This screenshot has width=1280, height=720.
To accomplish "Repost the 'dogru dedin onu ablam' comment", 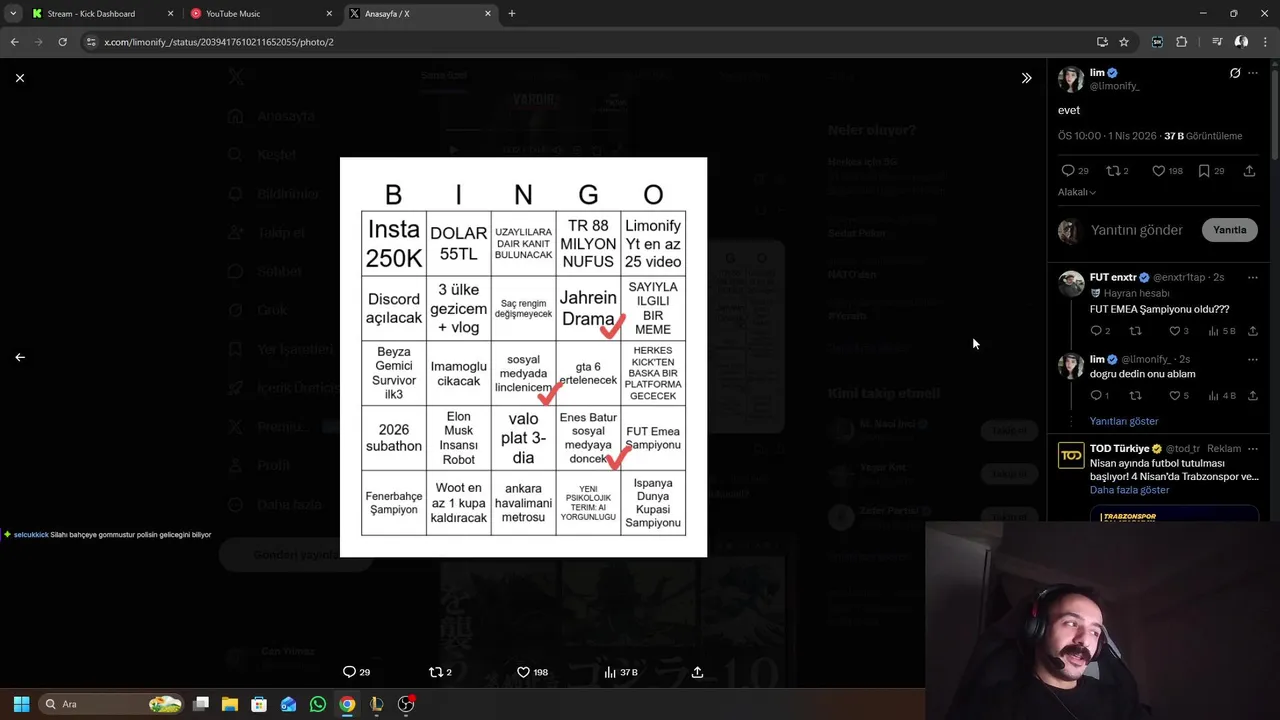I will (x=1135, y=396).
